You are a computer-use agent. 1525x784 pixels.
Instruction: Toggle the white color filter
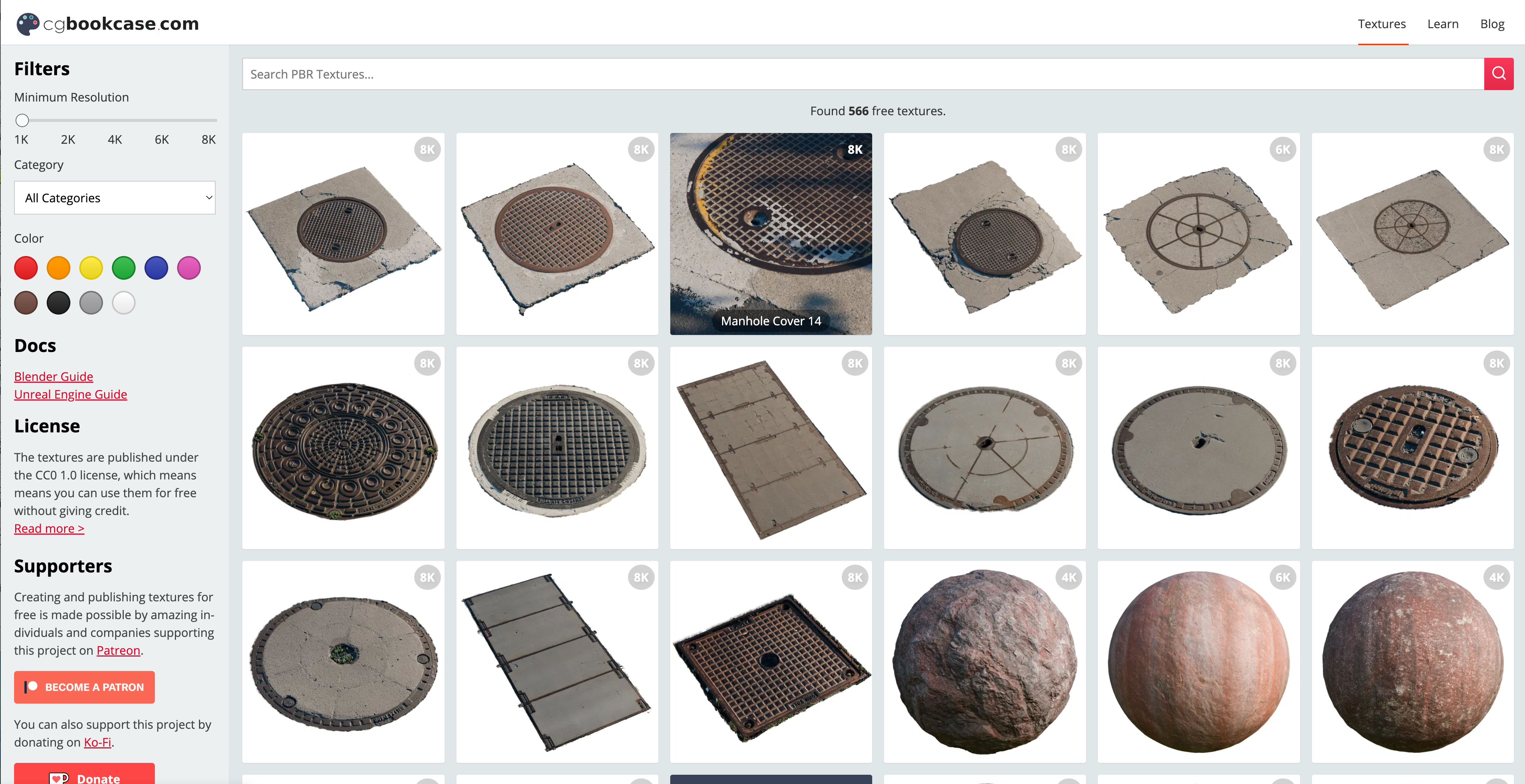click(124, 303)
